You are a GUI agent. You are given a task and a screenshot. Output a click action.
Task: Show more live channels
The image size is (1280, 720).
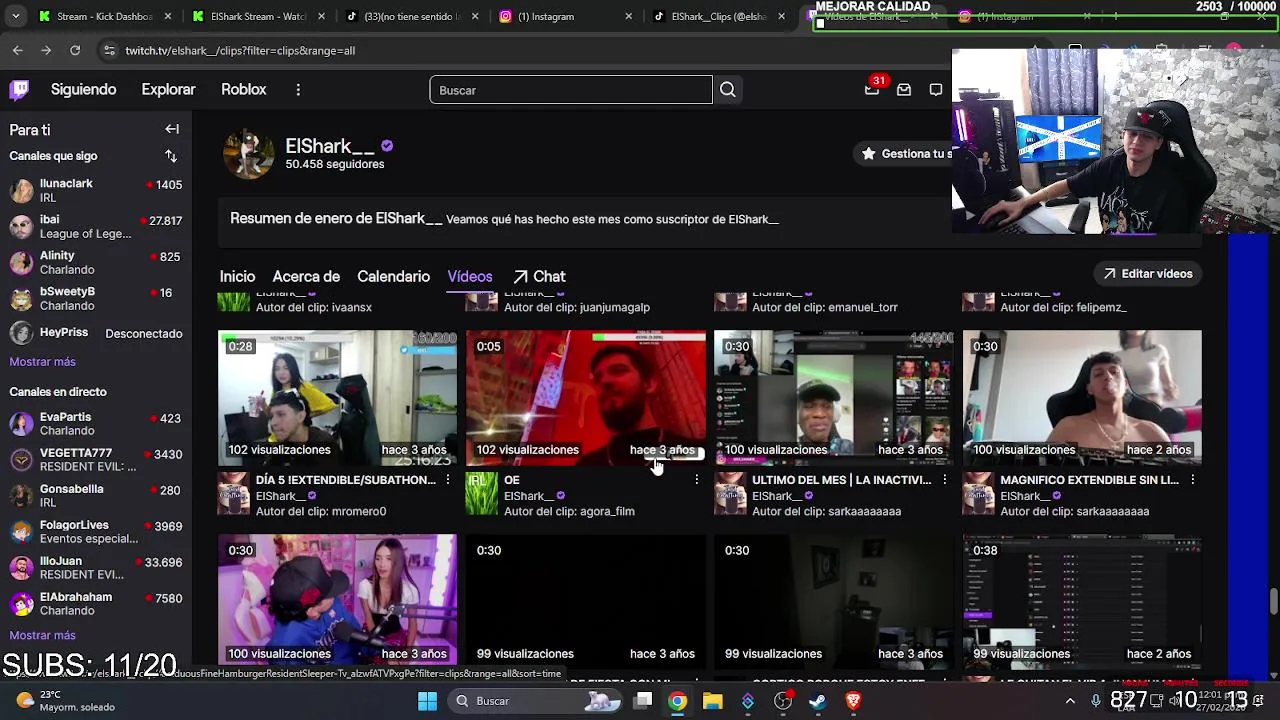[x=42, y=635]
